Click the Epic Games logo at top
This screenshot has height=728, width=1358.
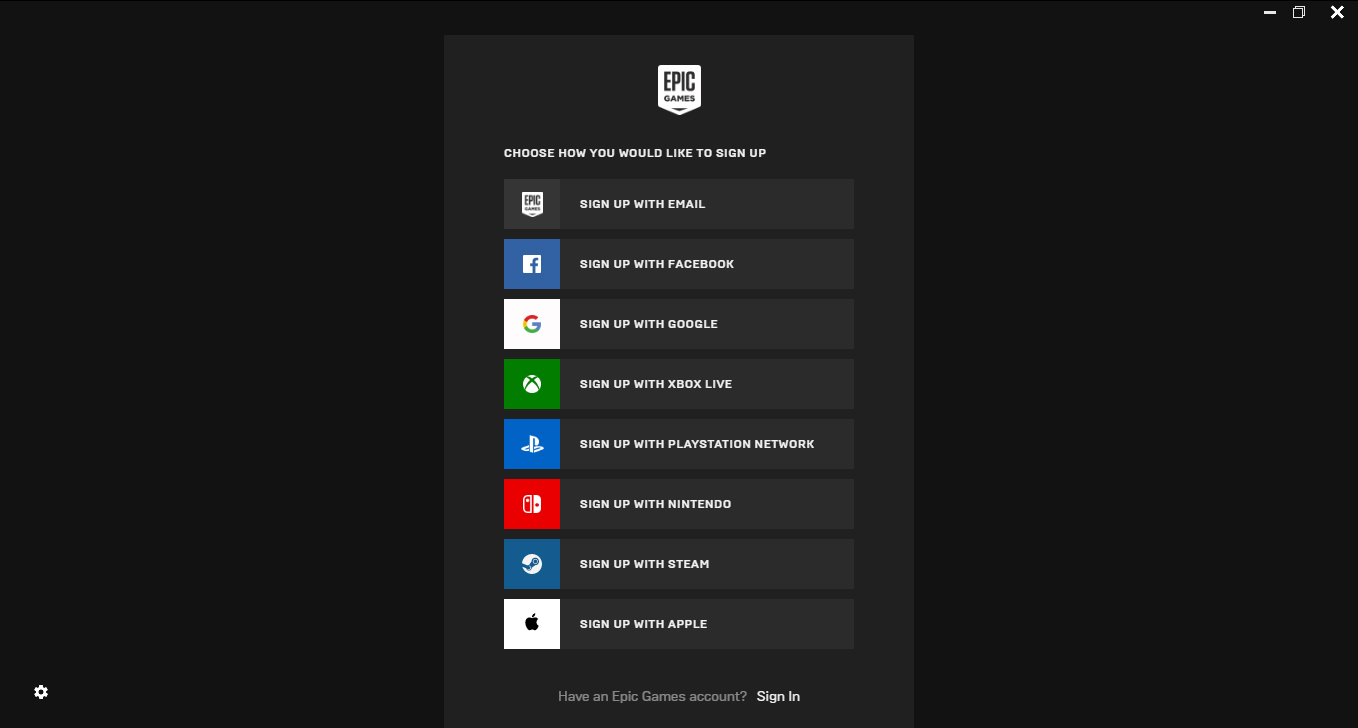679,89
